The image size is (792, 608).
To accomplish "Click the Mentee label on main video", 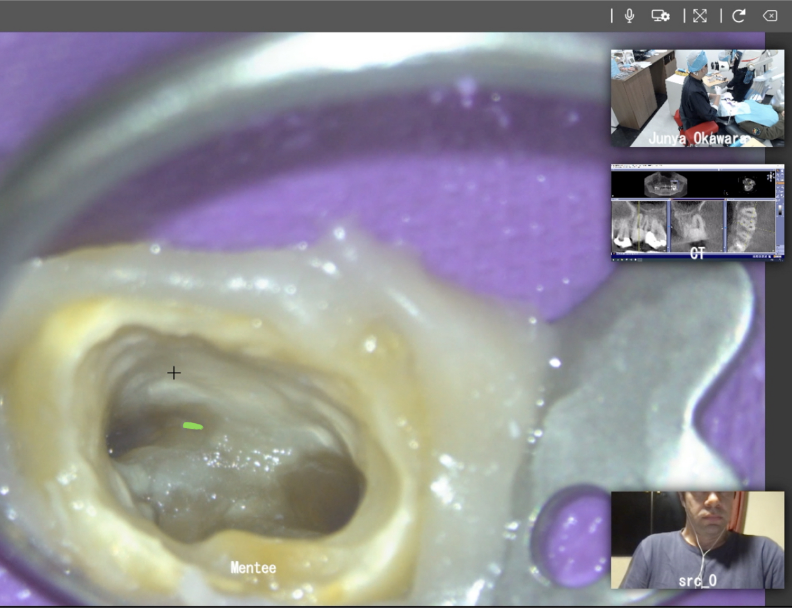I will 253,568.
